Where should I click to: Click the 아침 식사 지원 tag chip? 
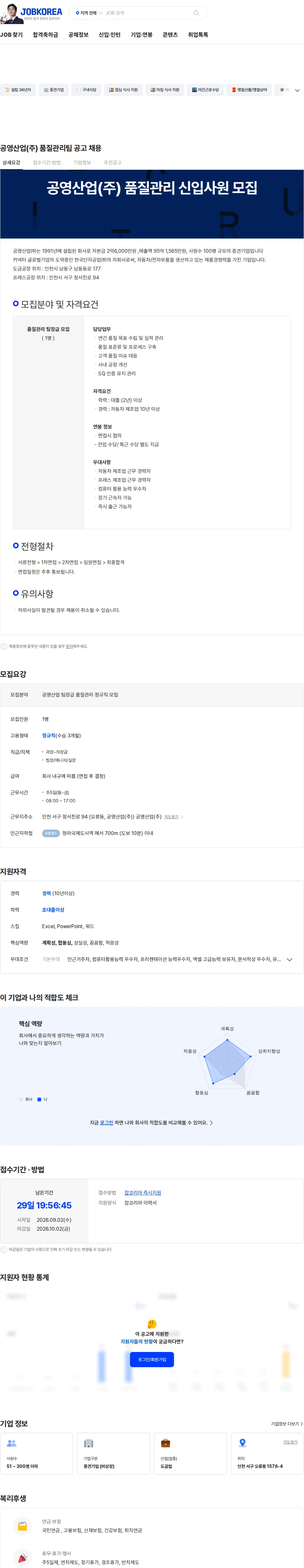point(165,89)
